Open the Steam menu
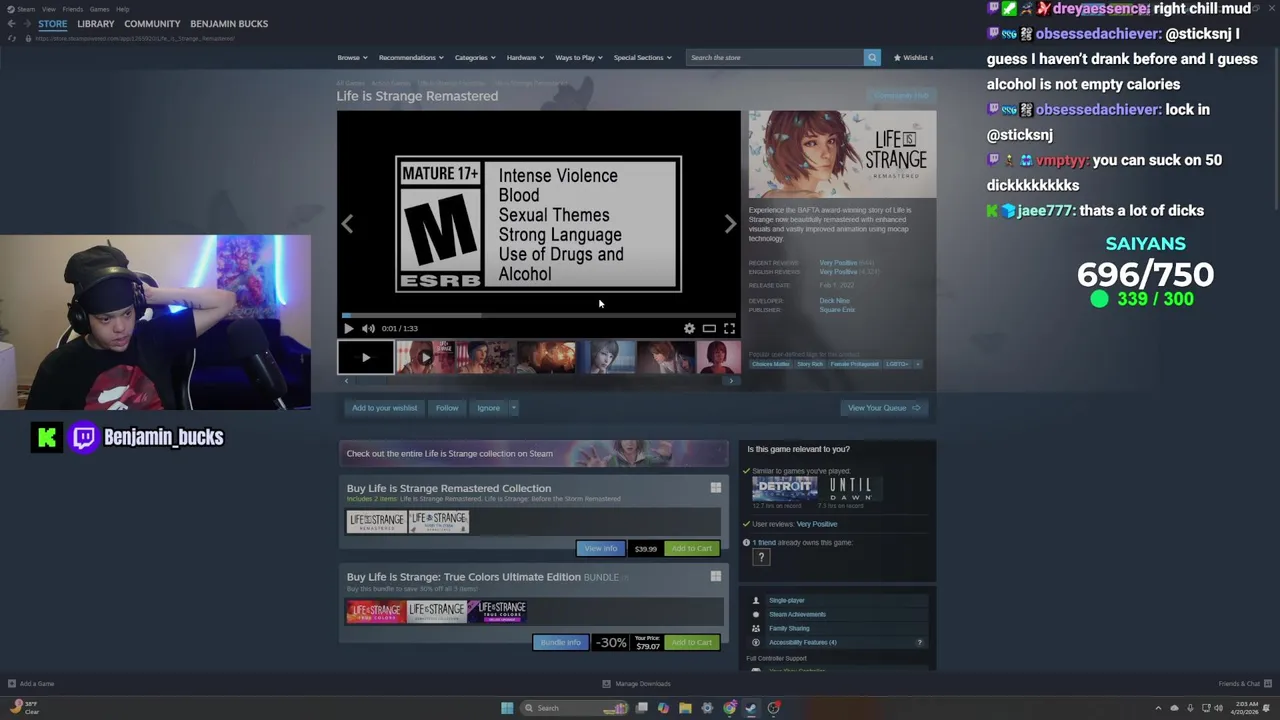This screenshot has width=1280, height=720. [x=25, y=9]
